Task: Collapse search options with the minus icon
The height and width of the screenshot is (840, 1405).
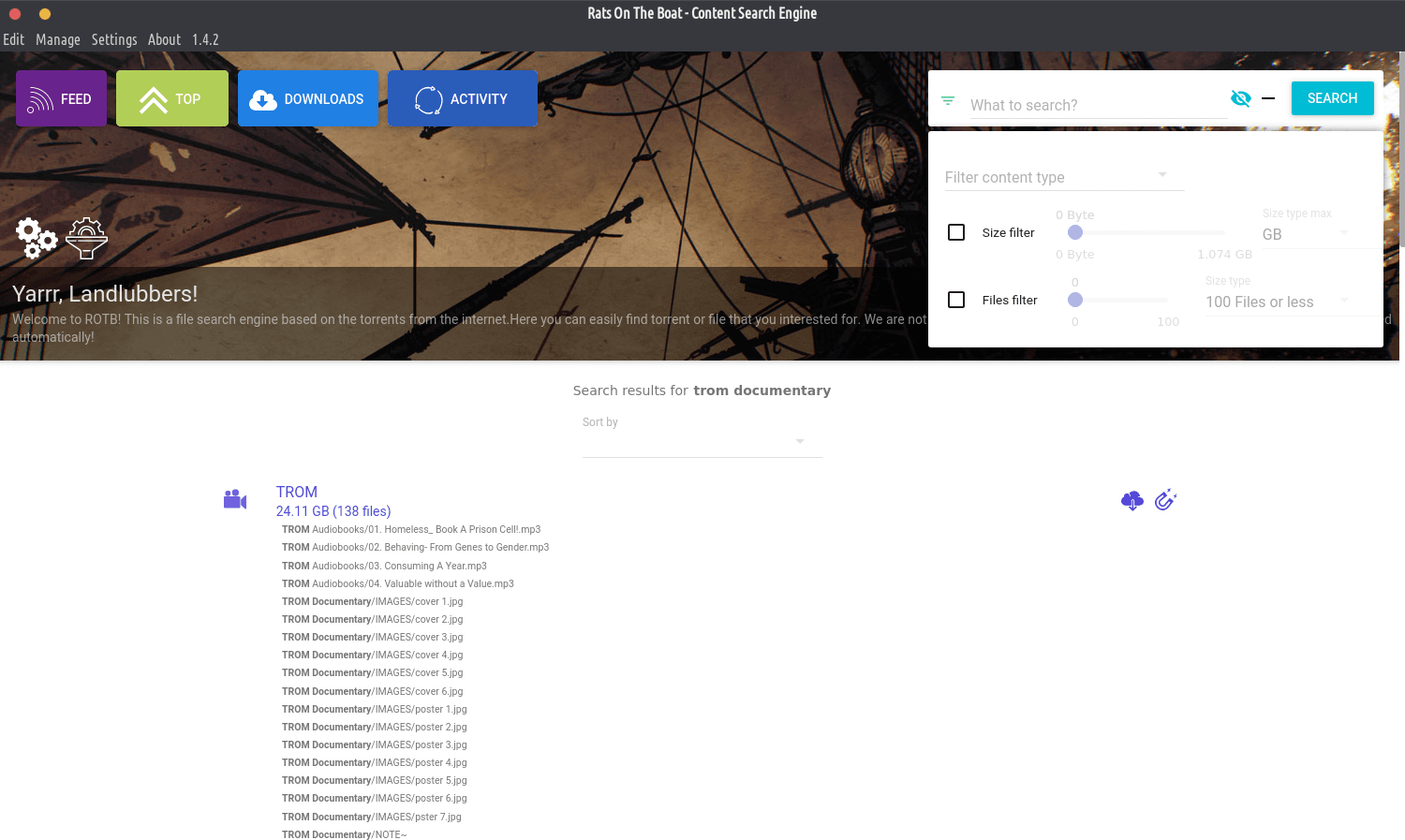Action: 1268,98
